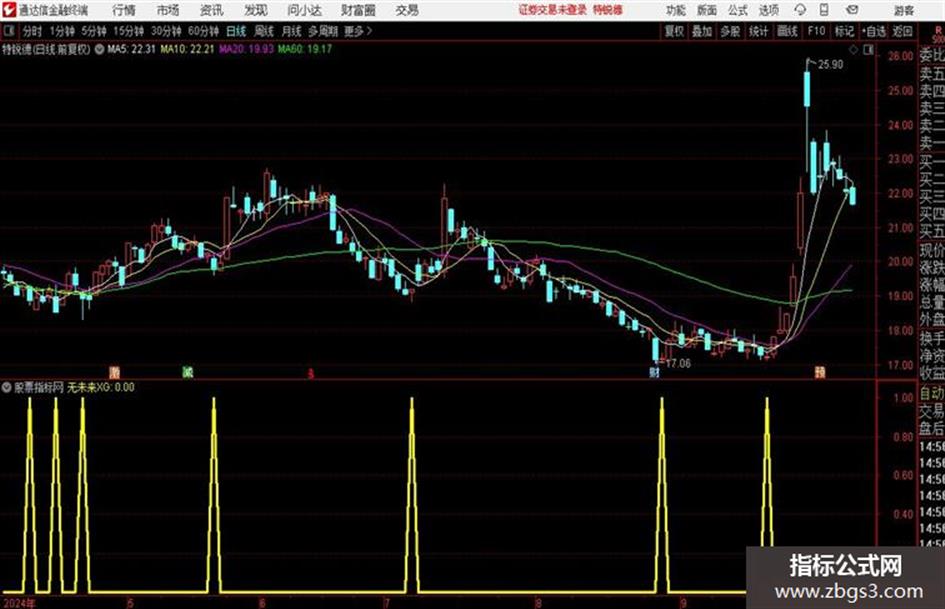Click the 标记 mark button
The height and width of the screenshot is (609, 945).
coord(844,31)
